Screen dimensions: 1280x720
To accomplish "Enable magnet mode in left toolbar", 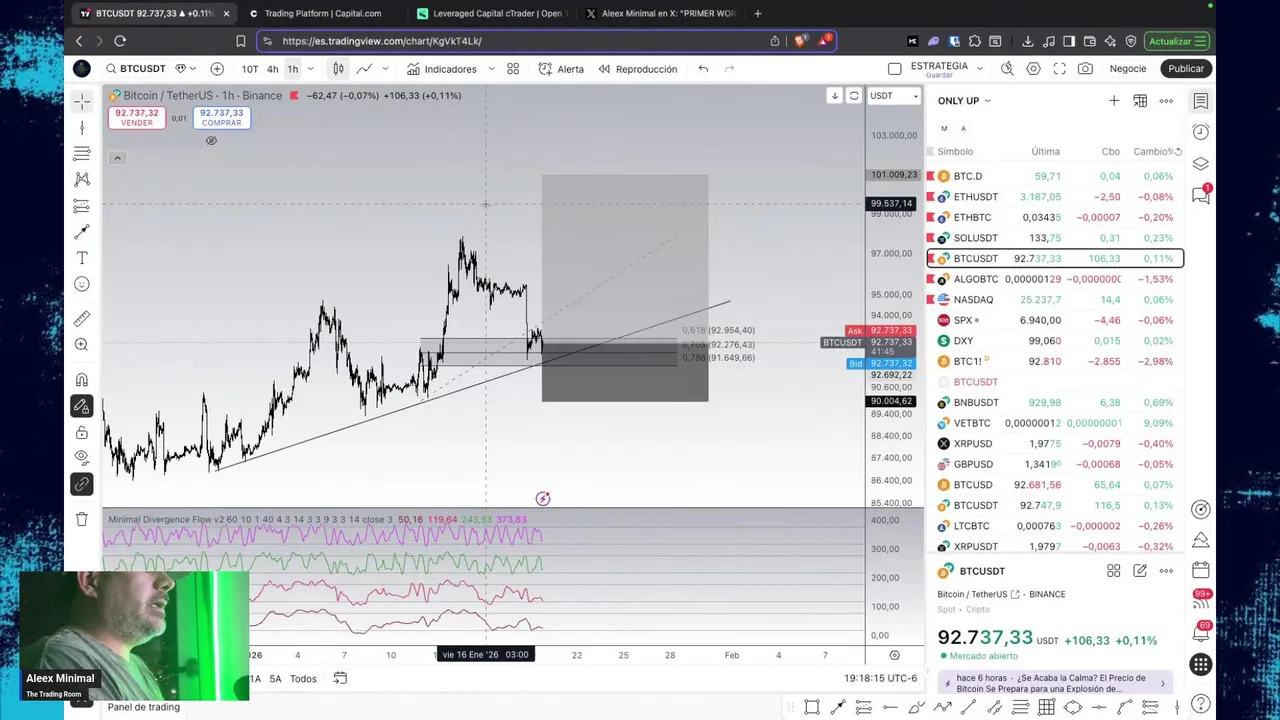I will 82,380.
